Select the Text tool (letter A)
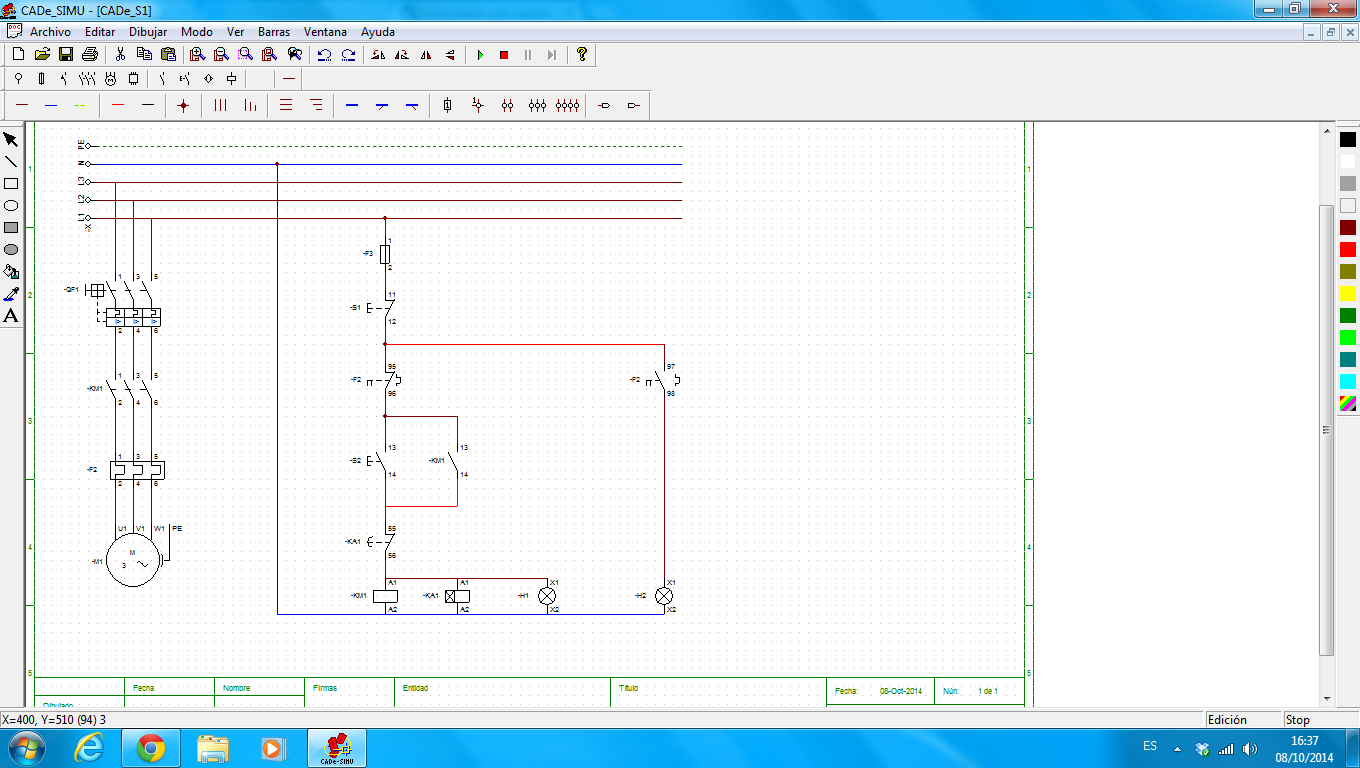The image size is (1360, 768). click(x=11, y=316)
